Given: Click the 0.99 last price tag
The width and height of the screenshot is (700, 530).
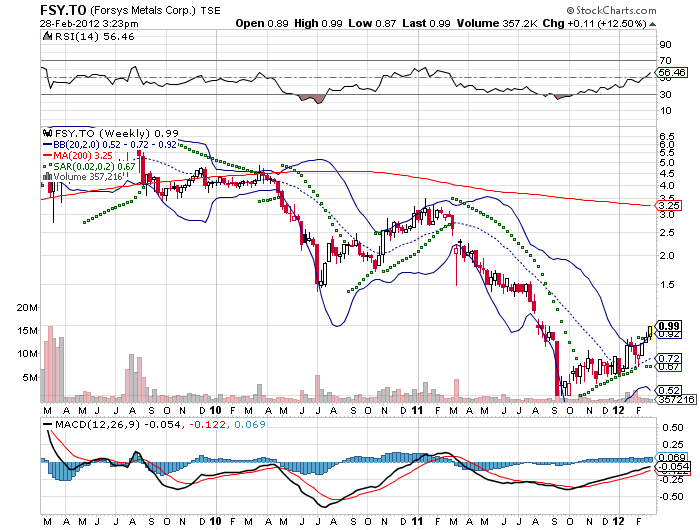Looking at the screenshot, I should click(668, 326).
